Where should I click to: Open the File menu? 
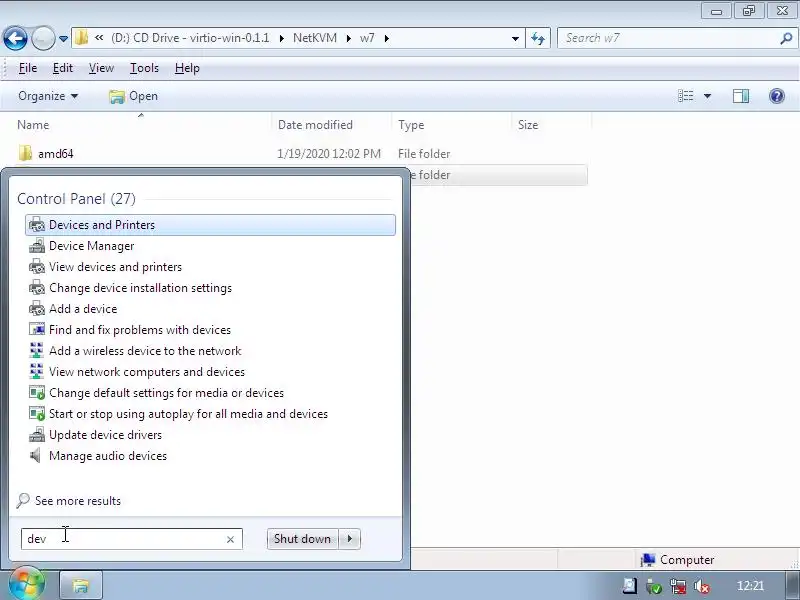pyautogui.click(x=28, y=68)
